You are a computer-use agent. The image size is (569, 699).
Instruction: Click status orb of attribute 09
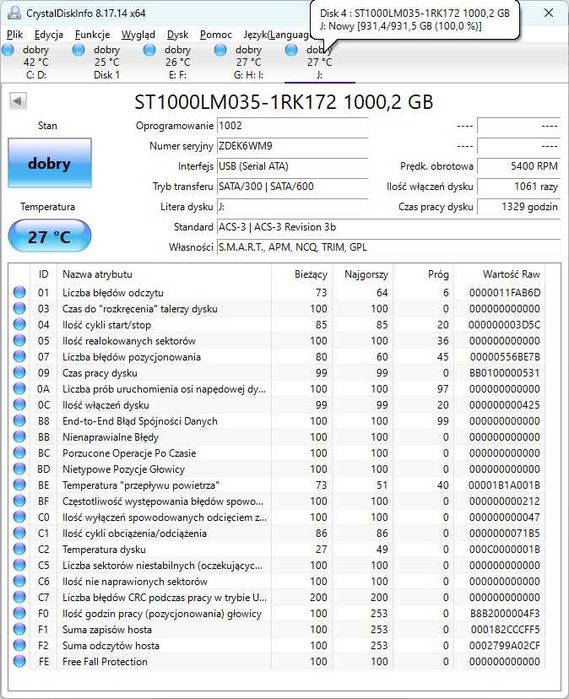tap(19, 373)
